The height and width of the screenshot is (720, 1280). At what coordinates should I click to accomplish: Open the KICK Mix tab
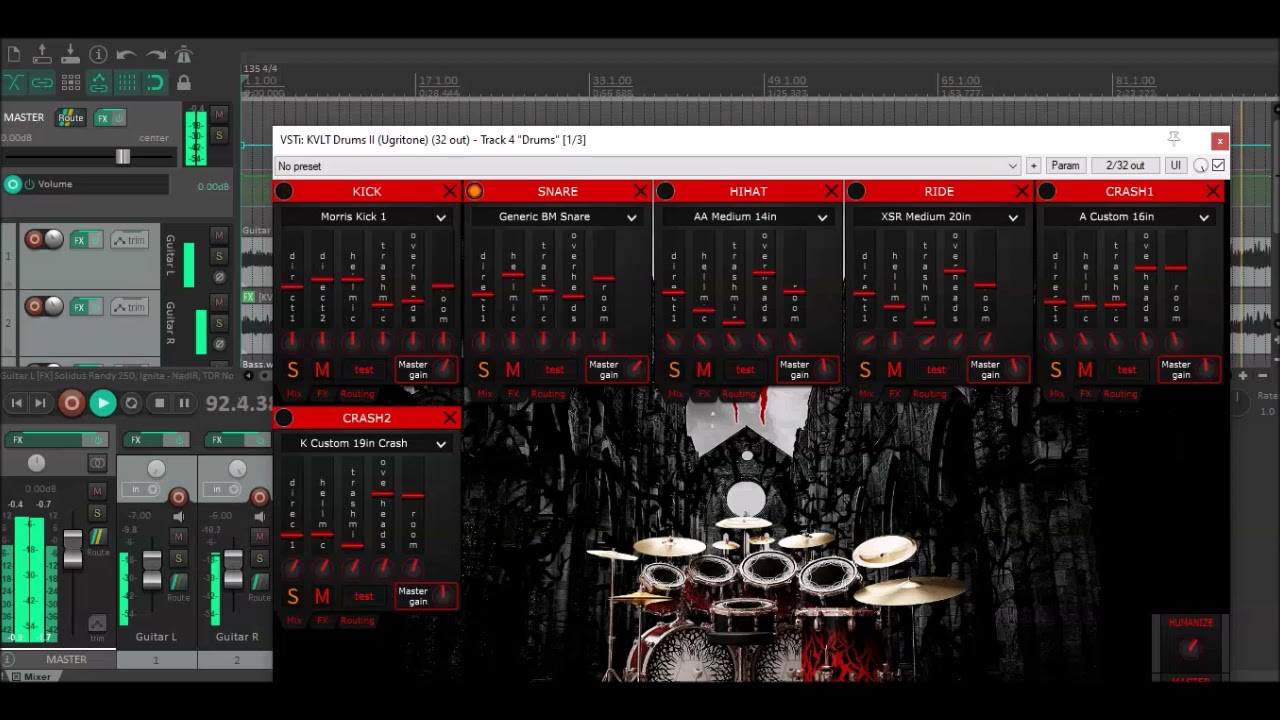point(294,394)
